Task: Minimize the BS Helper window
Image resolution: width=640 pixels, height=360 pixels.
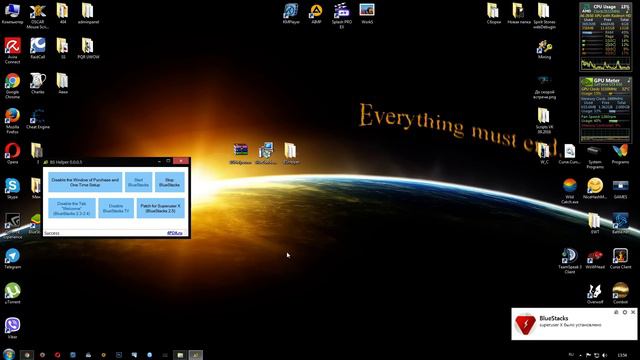Action: pos(159,161)
